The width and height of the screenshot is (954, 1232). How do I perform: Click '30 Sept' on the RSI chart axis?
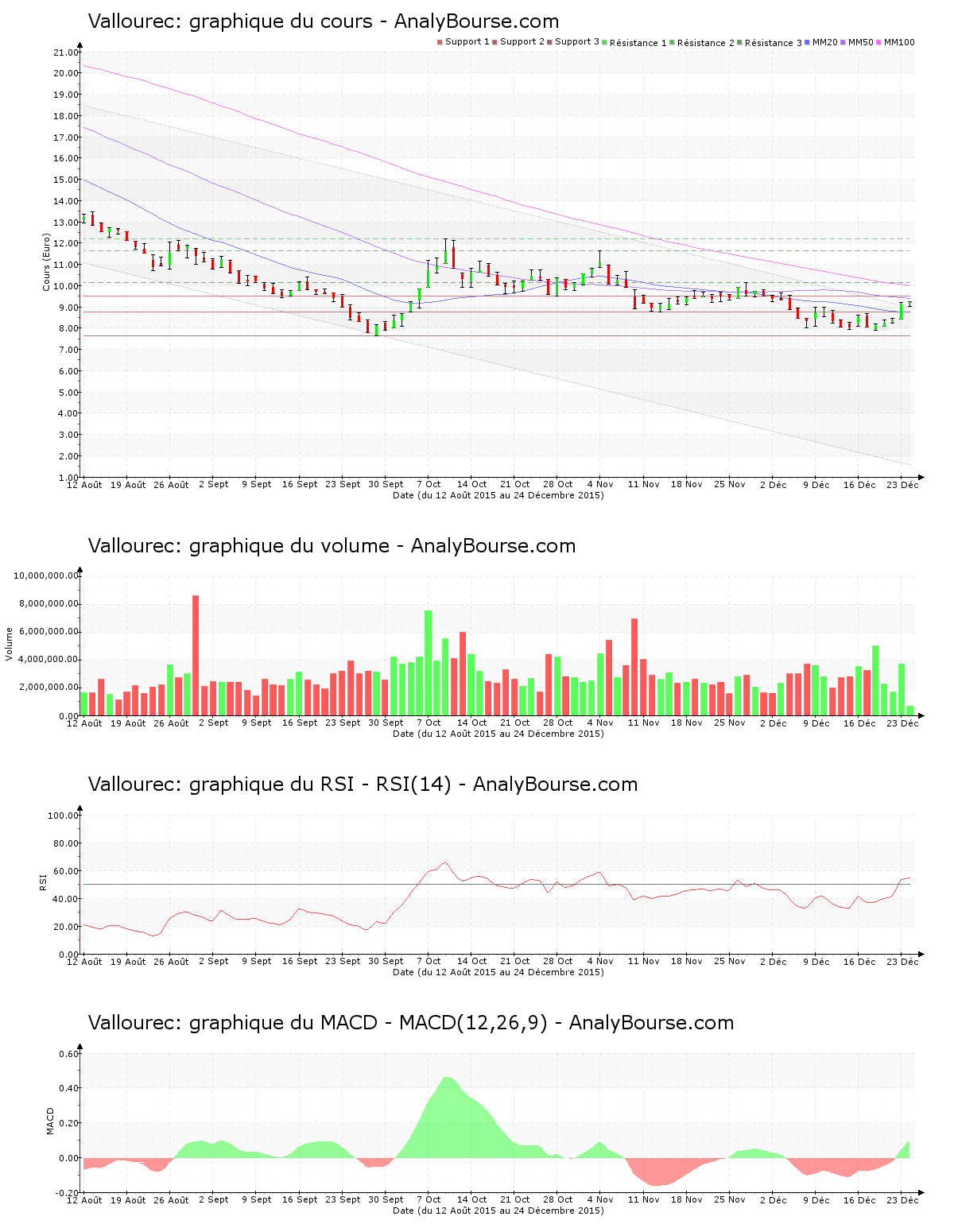[386, 962]
